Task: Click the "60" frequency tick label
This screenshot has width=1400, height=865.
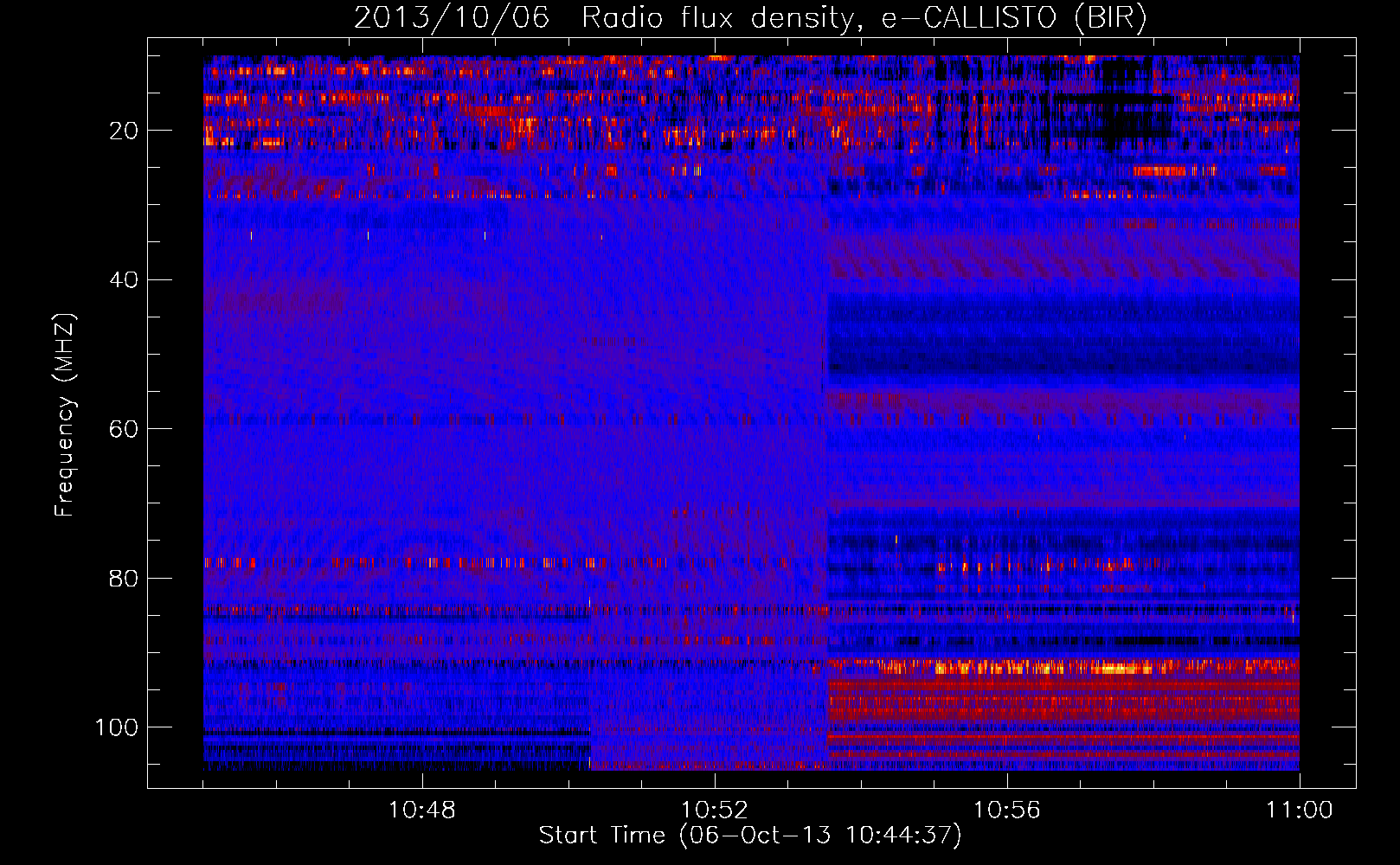Action: tap(124, 430)
